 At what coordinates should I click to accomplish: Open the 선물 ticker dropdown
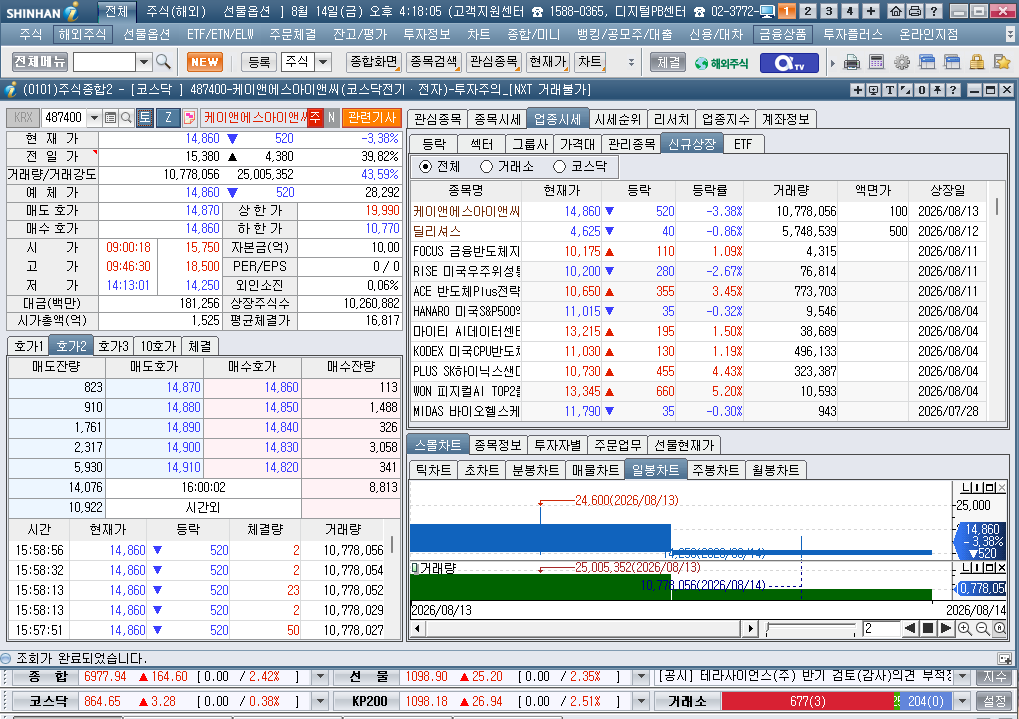[641, 677]
